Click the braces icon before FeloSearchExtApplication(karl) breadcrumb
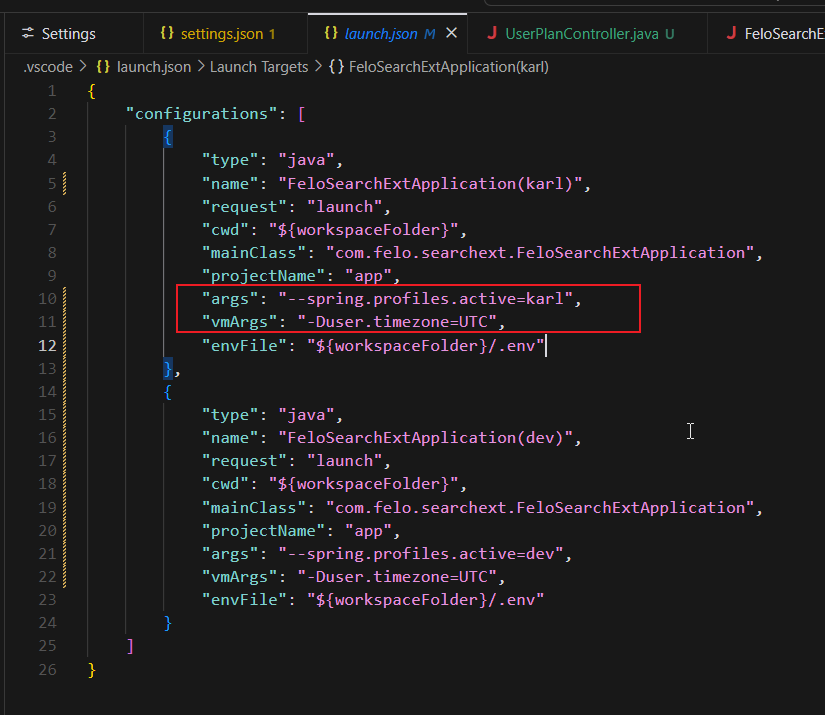Screen dimensions: 825x715 tap(336, 67)
